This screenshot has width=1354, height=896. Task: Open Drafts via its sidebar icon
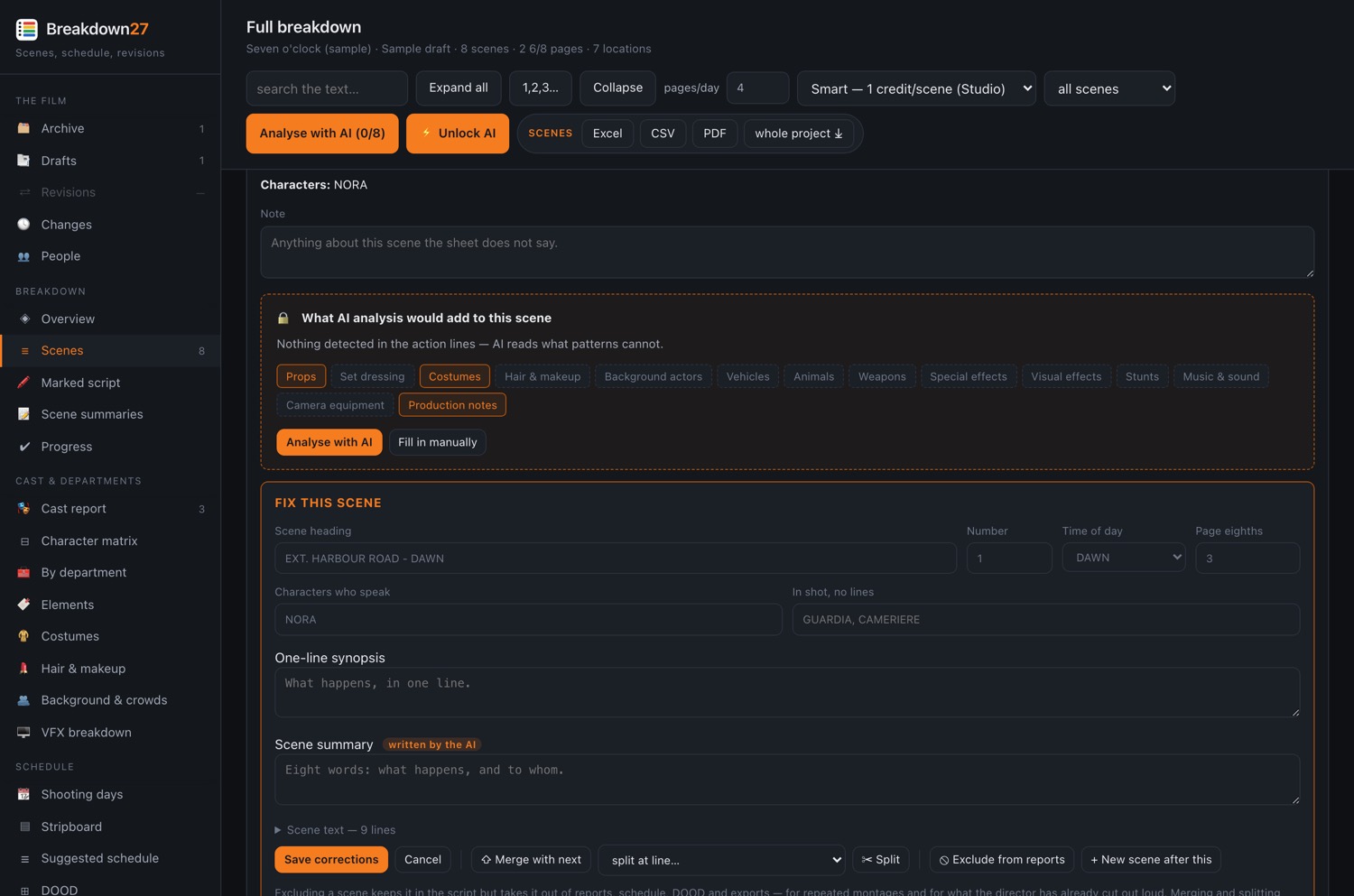(23, 161)
